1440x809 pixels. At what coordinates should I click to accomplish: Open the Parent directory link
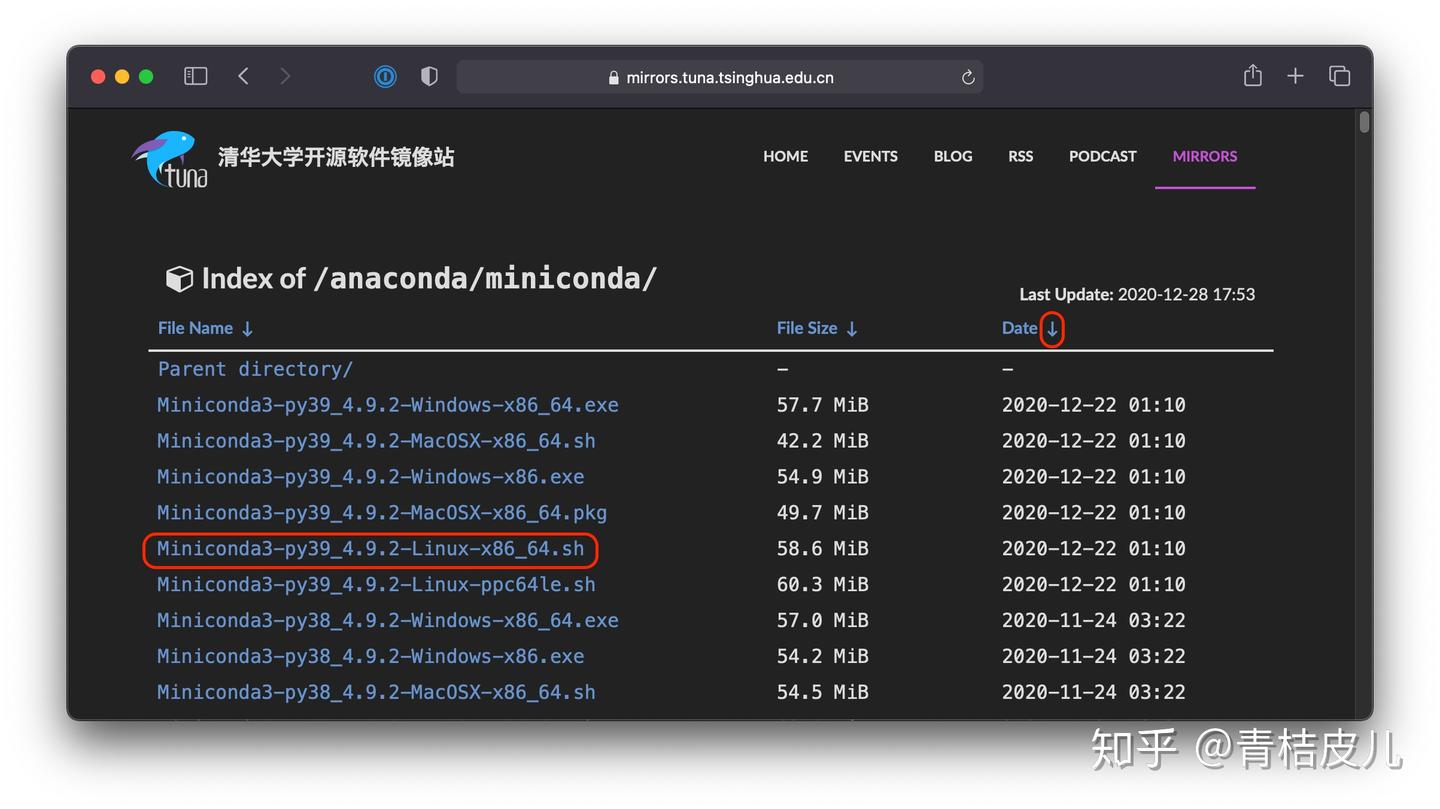[x=254, y=369]
